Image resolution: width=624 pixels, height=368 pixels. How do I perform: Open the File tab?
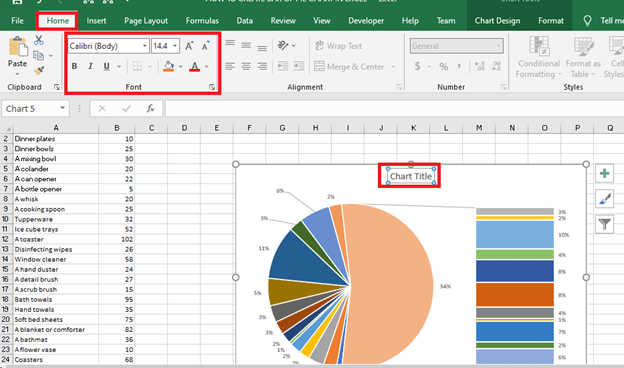point(18,21)
